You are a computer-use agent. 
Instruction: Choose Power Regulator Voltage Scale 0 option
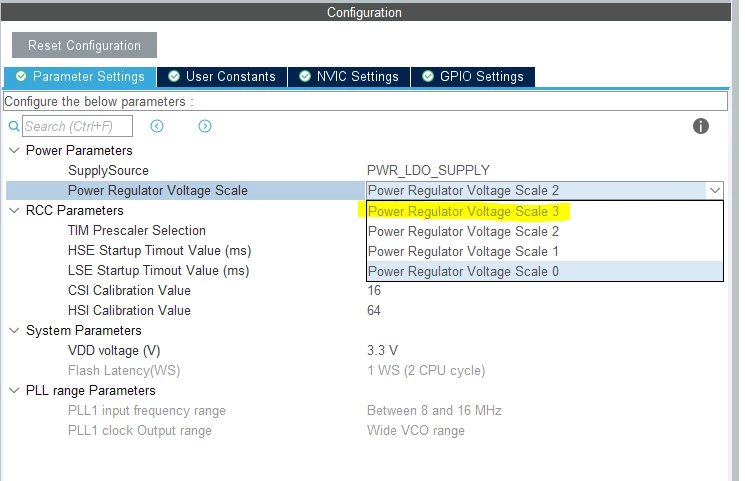pyautogui.click(x=544, y=271)
